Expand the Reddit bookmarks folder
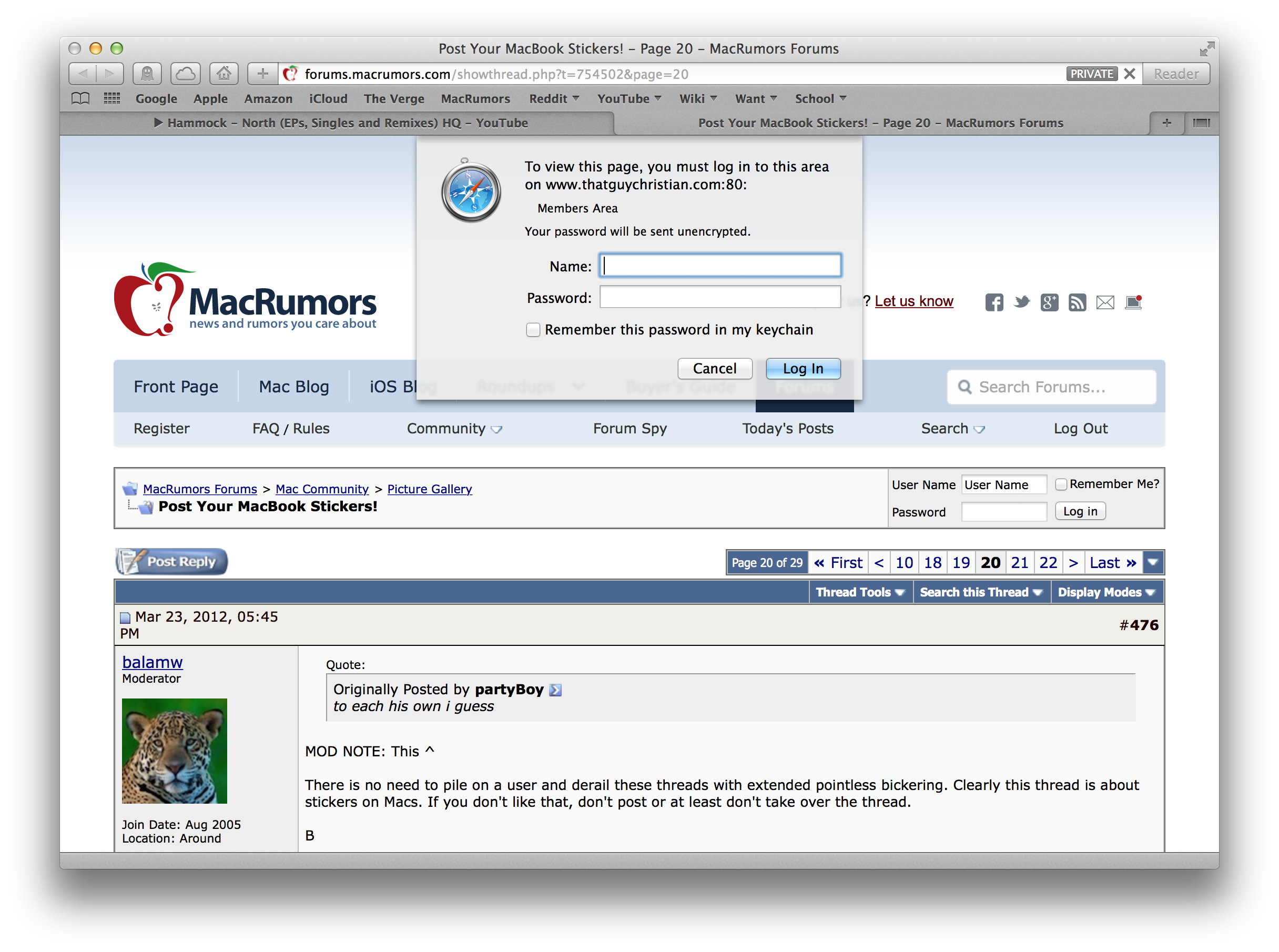The height and width of the screenshot is (952, 1279). coord(554,98)
